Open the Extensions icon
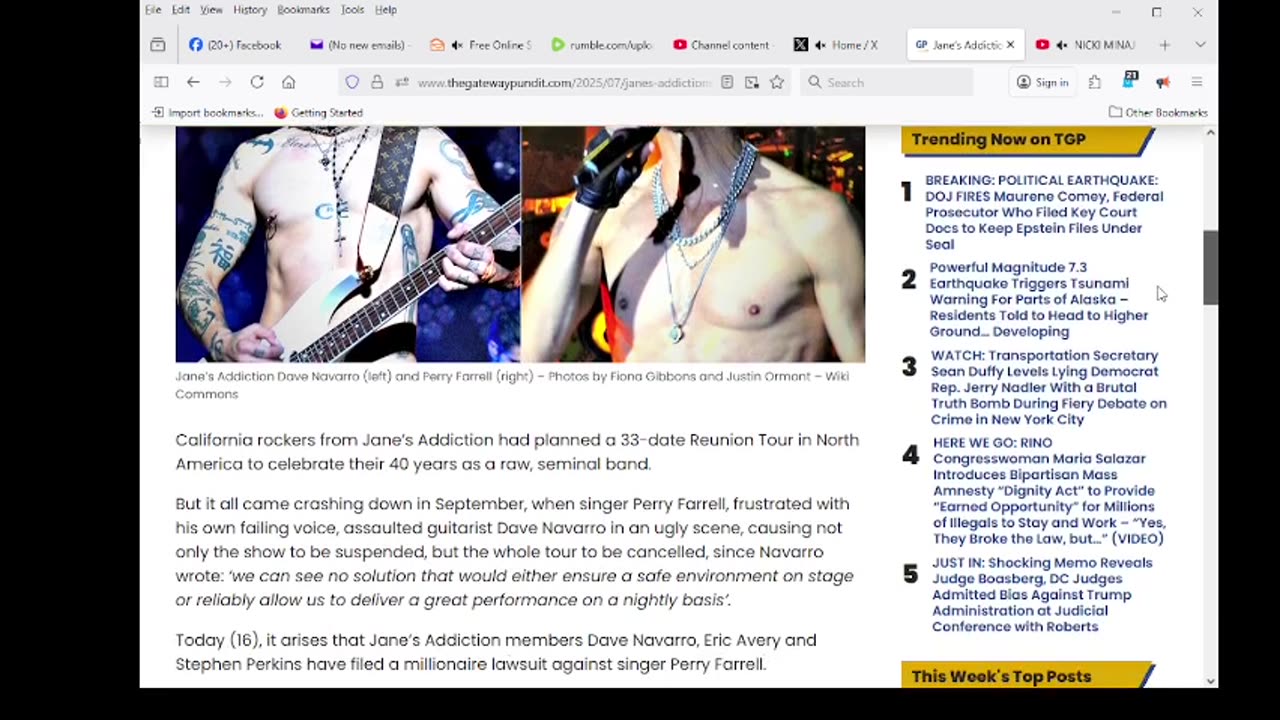The height and width of the screenshot is (720, 1280). [x=1095, y=82]
